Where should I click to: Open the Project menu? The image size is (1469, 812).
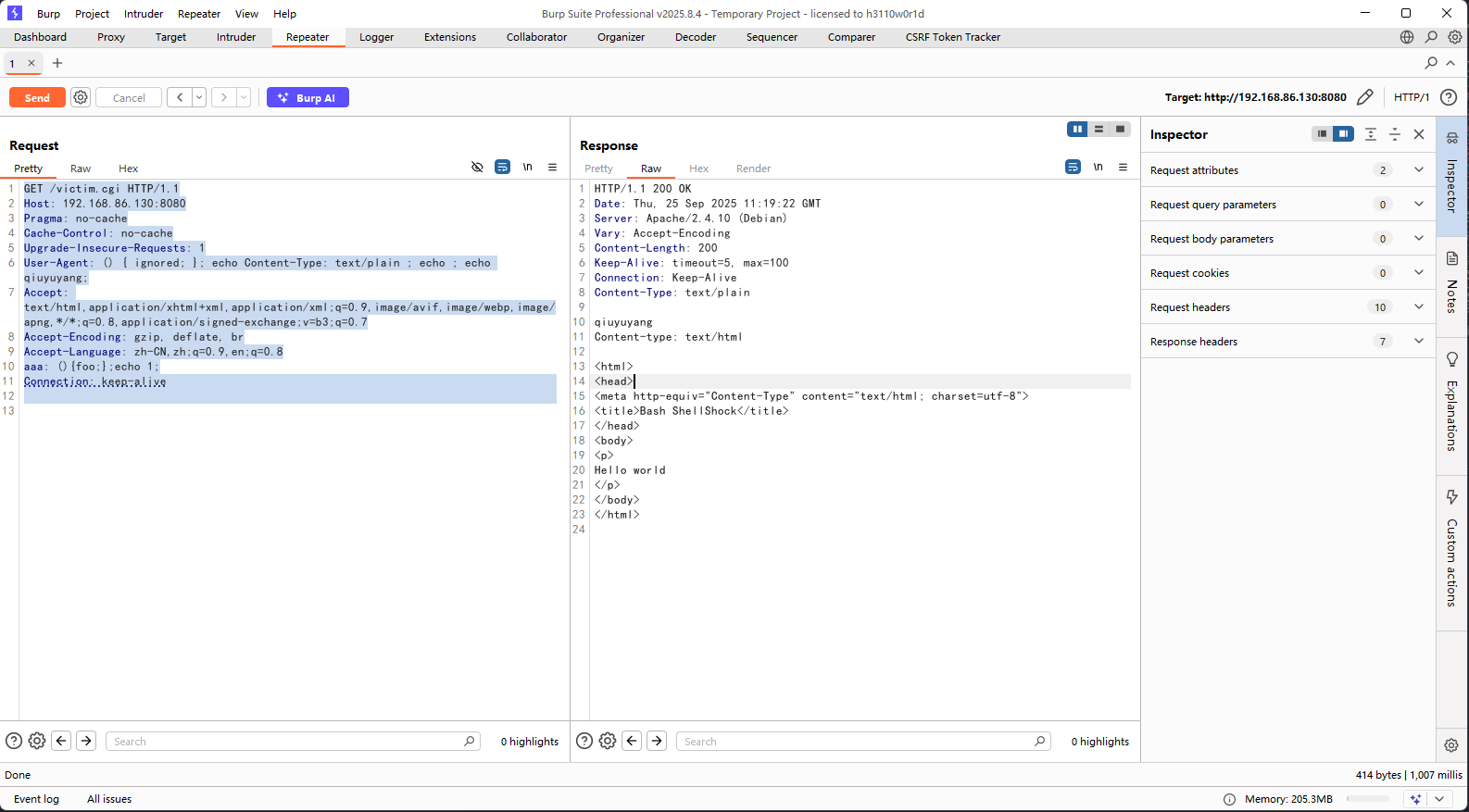click(92, 14)
